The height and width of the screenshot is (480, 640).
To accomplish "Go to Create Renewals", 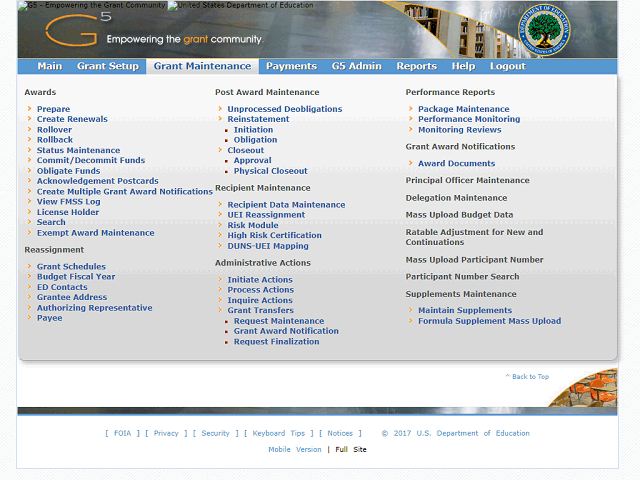I will (72, 119).
